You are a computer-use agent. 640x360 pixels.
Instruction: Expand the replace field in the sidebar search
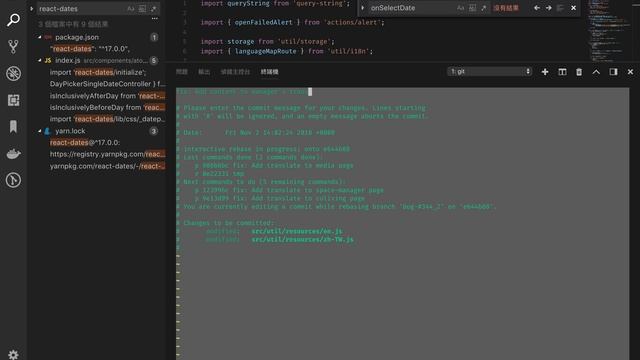pos(31,9)
